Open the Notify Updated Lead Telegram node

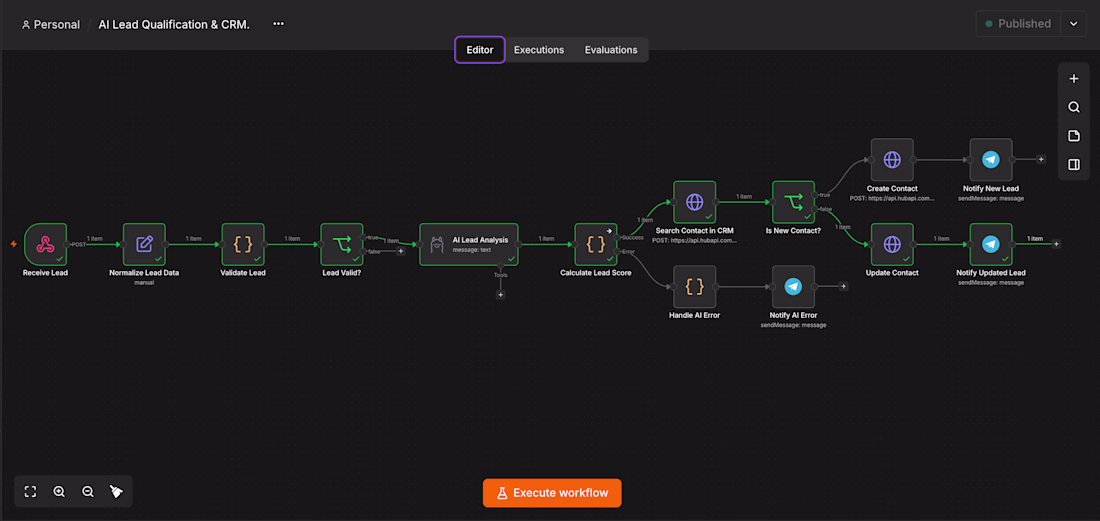(x=991, y=245)
